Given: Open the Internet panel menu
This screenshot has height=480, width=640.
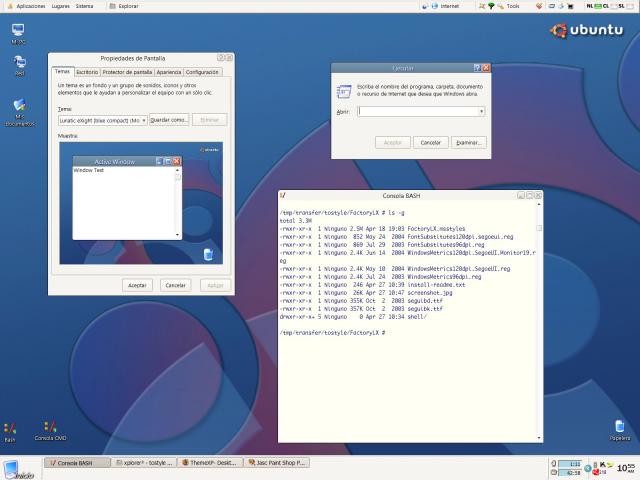Looking at the screenshot, I should coord(449,6).
